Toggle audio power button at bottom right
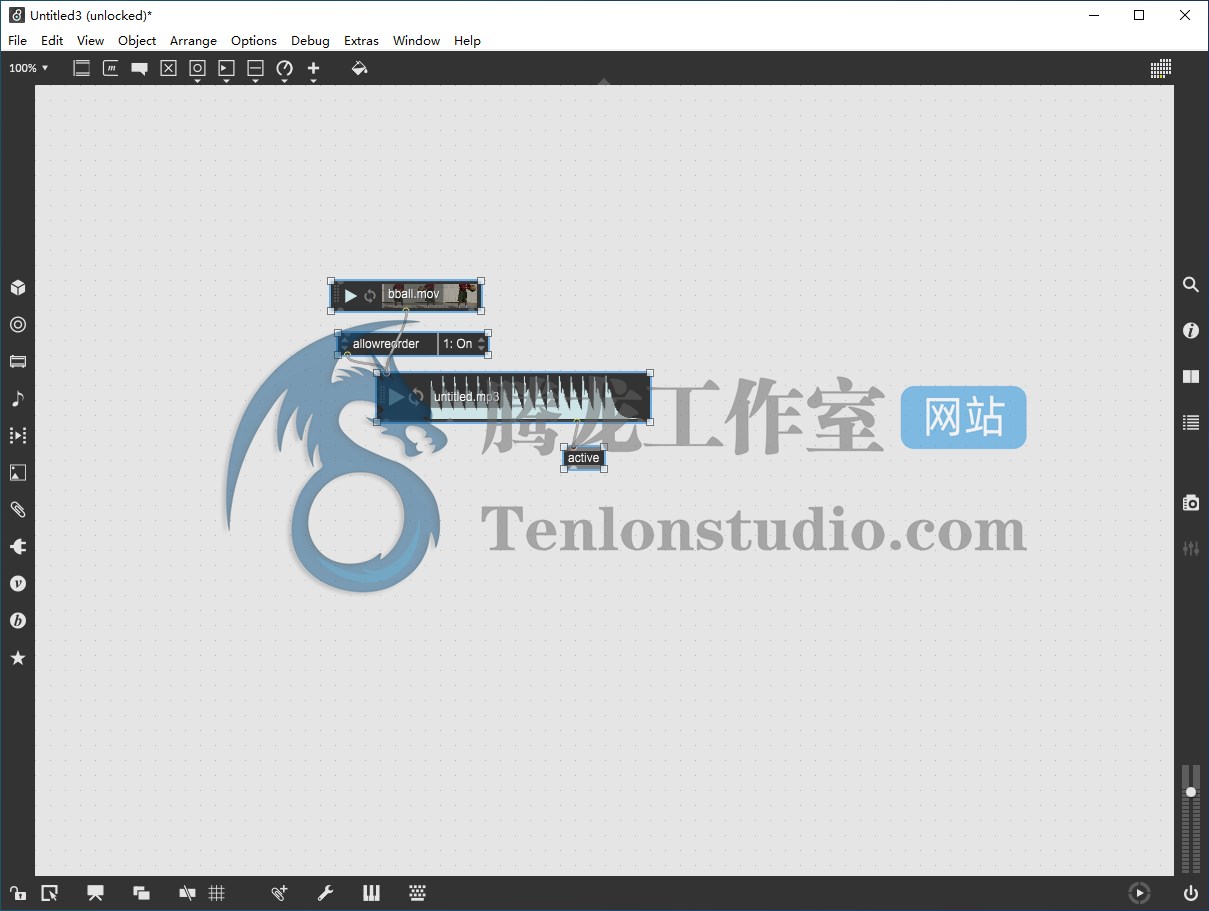The height and width of the screenshot is (911, 1209). (1190, 893)
